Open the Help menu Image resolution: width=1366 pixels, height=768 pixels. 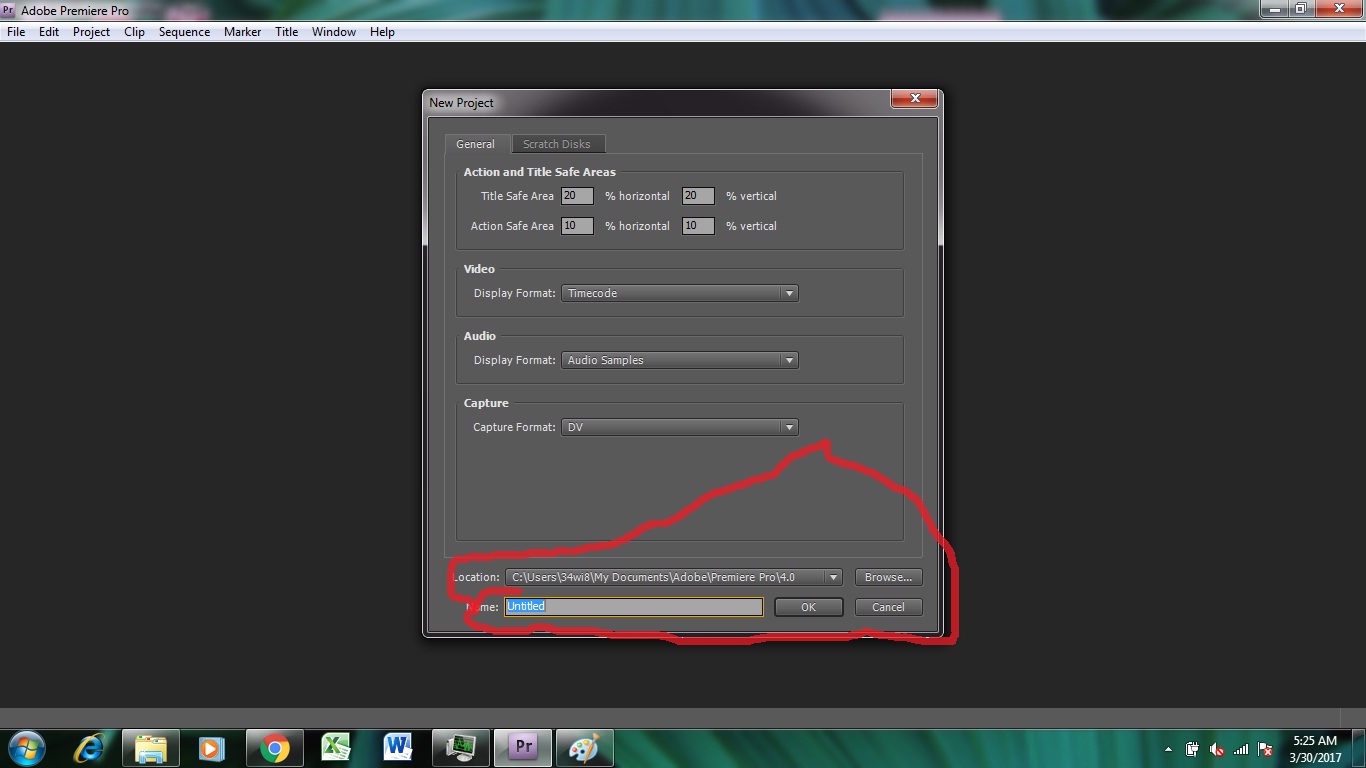[382, 32]
